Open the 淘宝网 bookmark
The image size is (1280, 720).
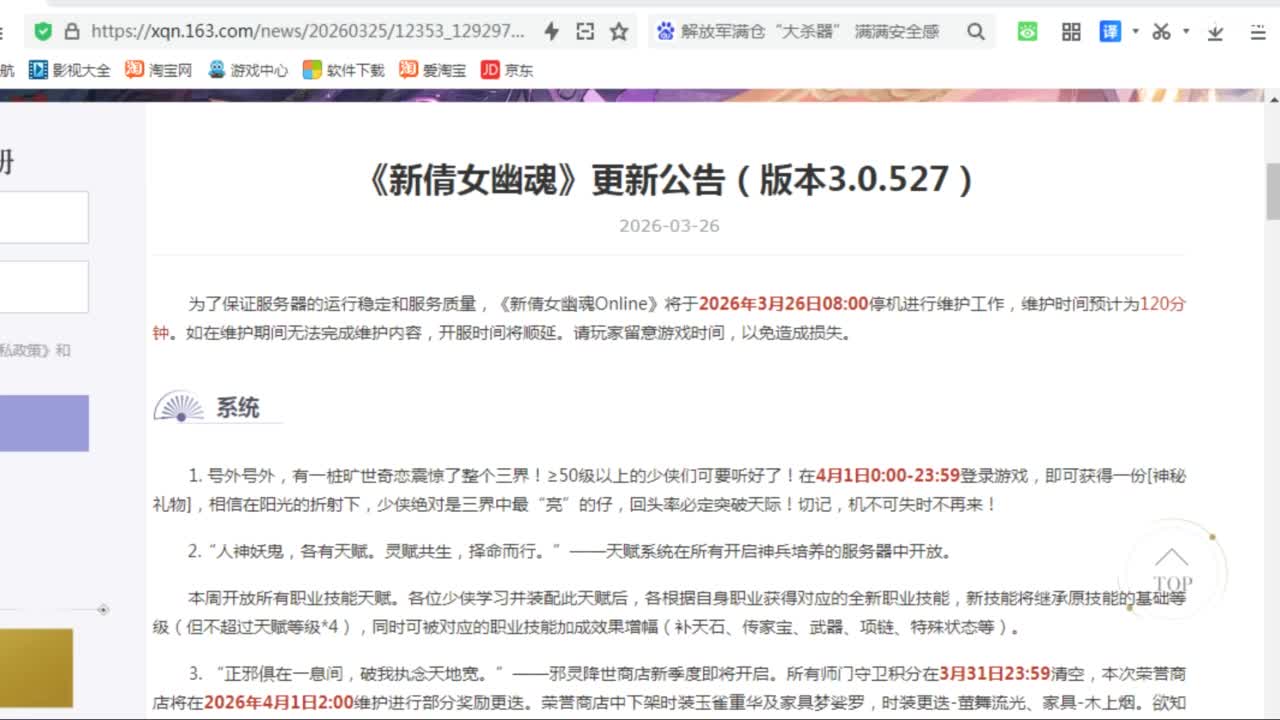pos(159,70)
